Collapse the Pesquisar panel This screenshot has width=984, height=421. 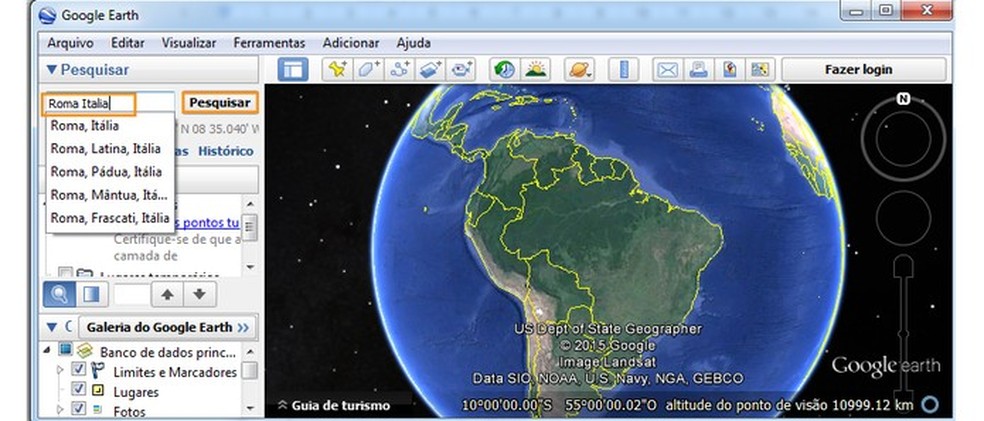[x=51, y=70]
